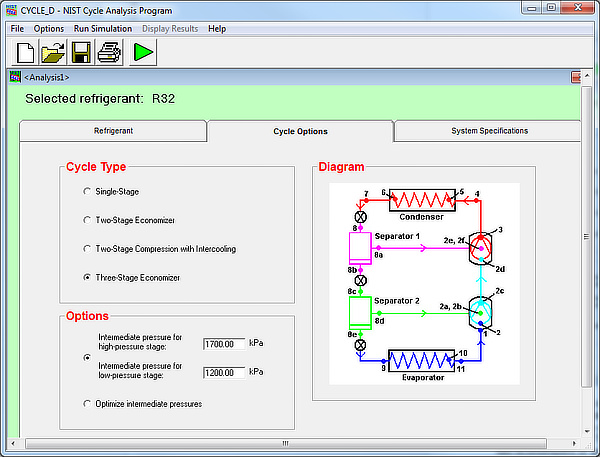Image resolution: width=600 pixels, height=457 pixels.
Task: Click the horizontal scrollbar thumb
Action: point(285,444)
